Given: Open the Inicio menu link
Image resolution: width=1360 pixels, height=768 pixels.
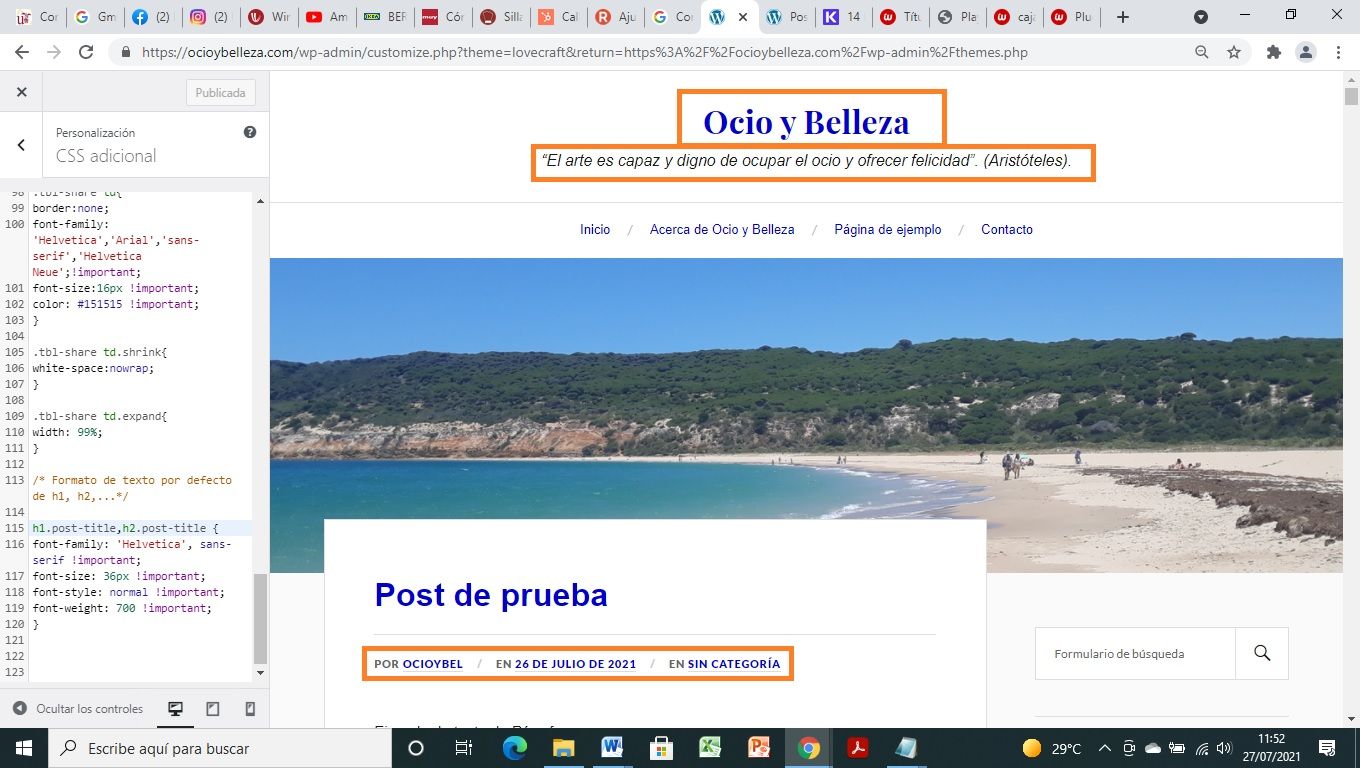Looking at the screenshot, I should coord(595,230).
